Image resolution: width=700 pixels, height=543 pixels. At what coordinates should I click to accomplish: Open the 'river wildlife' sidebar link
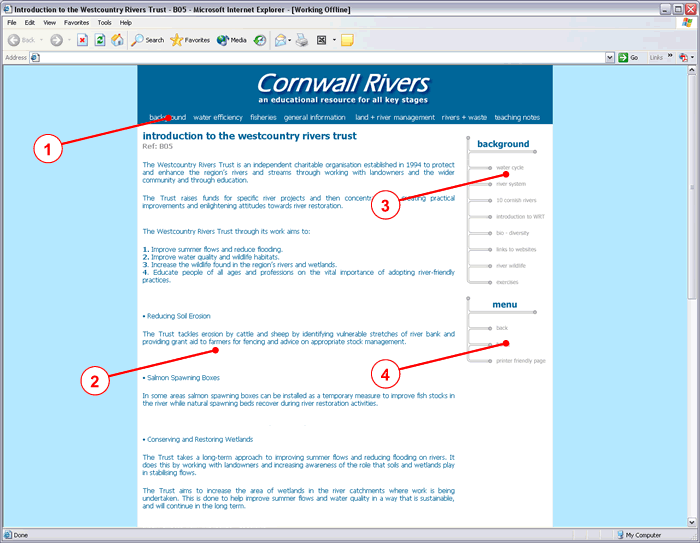tap(512, 266)
